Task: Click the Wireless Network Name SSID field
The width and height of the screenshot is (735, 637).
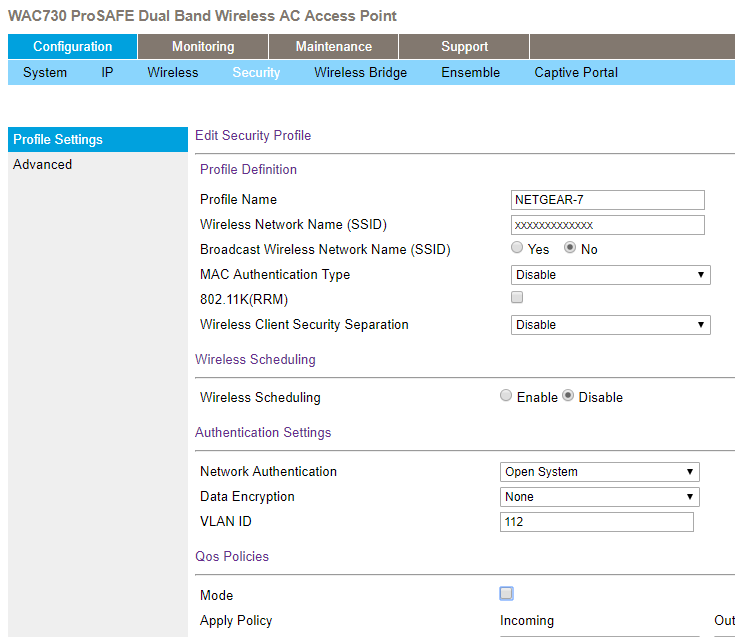Action: point(608,225)
